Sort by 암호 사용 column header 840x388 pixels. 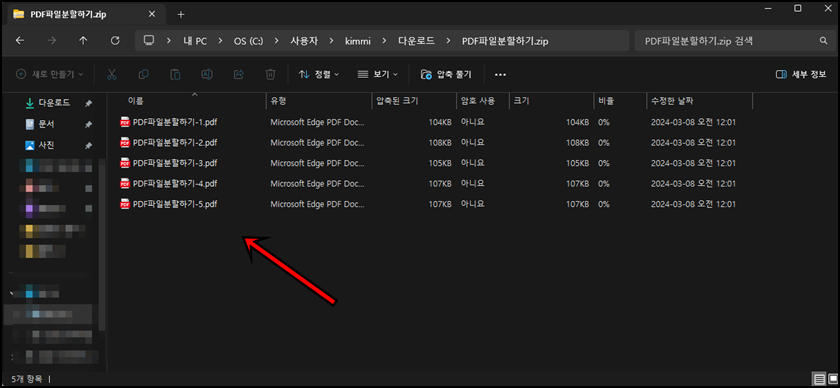pos(478,101)
